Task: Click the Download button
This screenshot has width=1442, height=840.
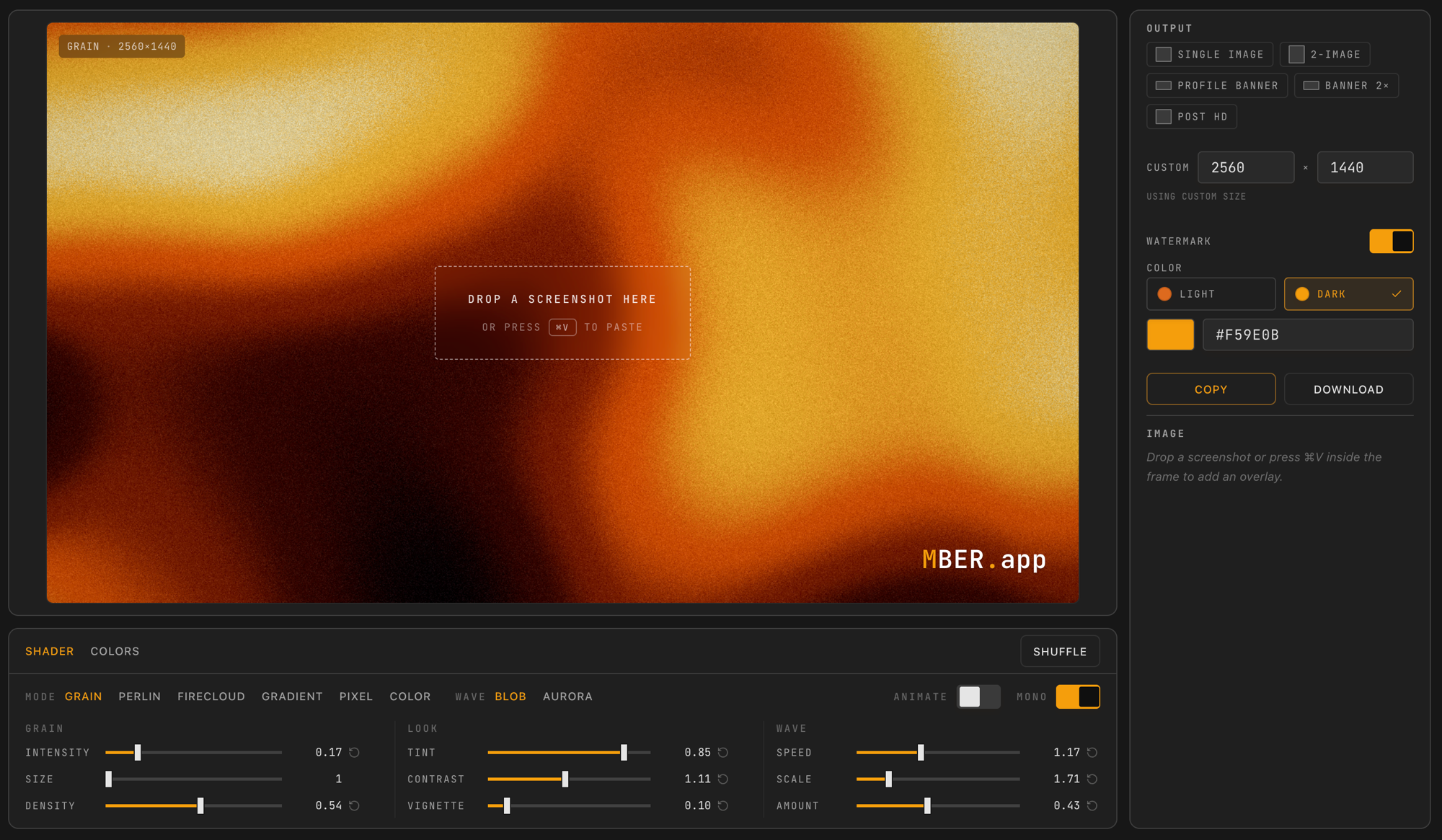Action: [x=1348, y=389]
